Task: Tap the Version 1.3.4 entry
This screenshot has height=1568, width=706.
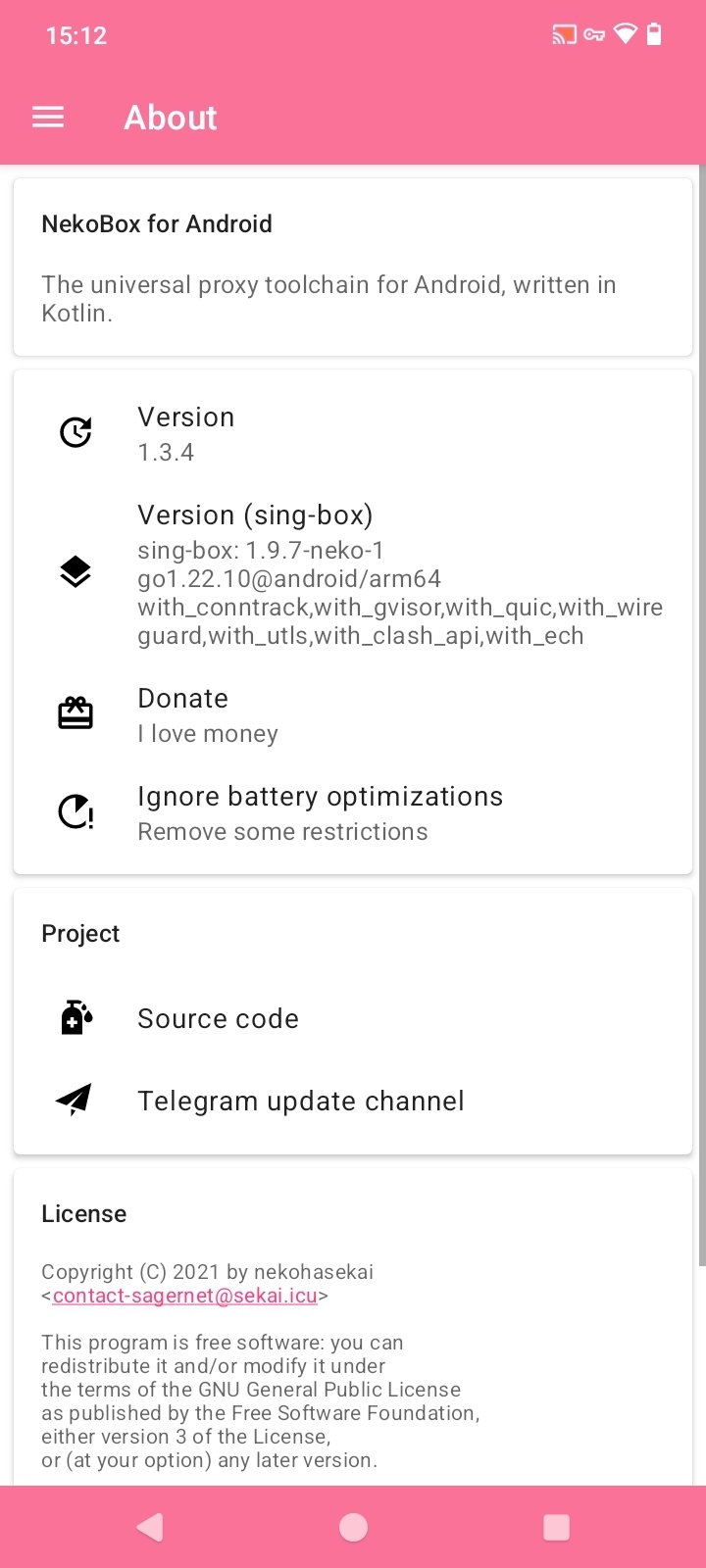Action: [x=186, y=433]
